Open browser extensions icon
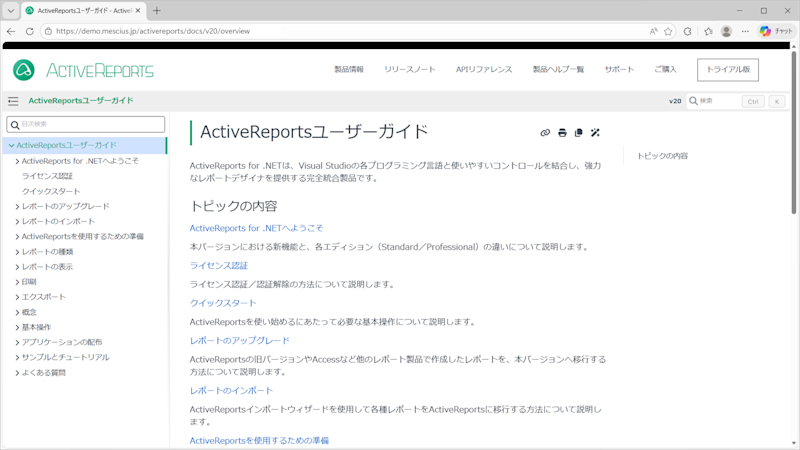The height and width of the screenshot is (450, 800). [687, 31]
